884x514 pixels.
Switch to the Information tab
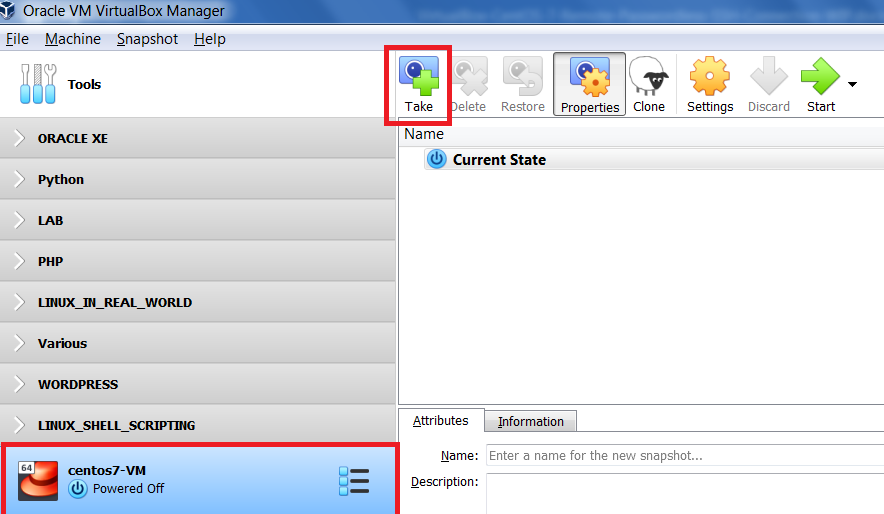click(x=531, y=422)
